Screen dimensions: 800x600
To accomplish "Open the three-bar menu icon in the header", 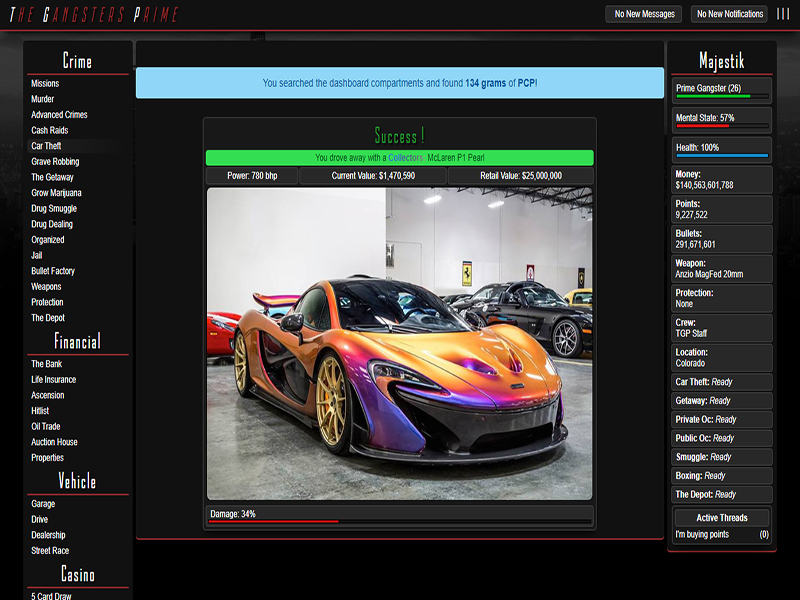I will (x=783, y=14).
